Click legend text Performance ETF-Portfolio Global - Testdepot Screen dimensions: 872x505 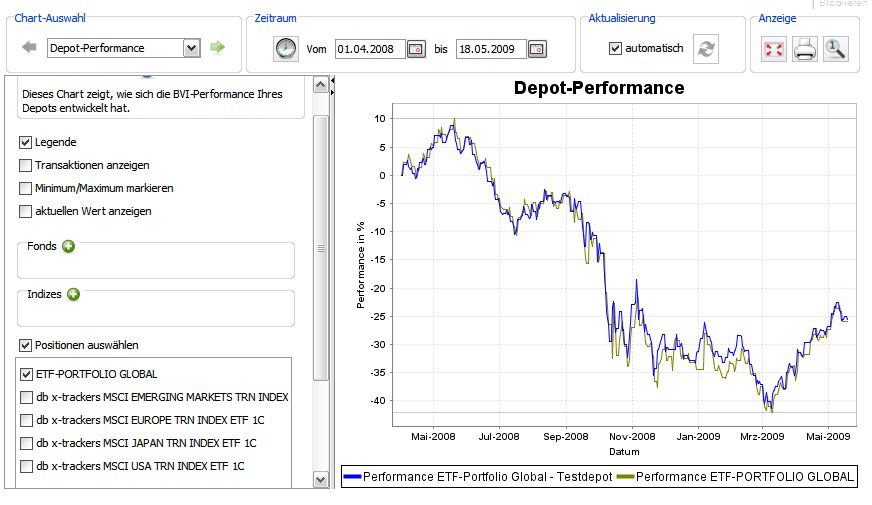tap(488, 477)
